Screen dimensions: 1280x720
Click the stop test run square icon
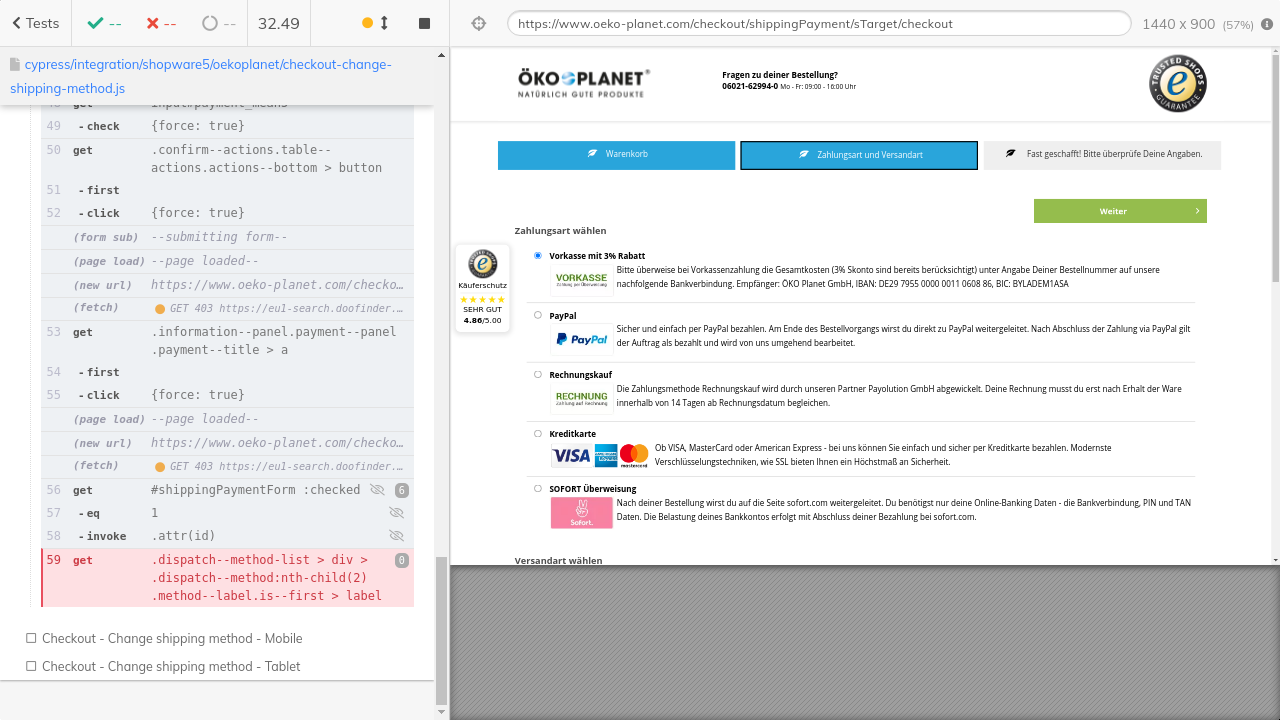(x=424, y=23)
